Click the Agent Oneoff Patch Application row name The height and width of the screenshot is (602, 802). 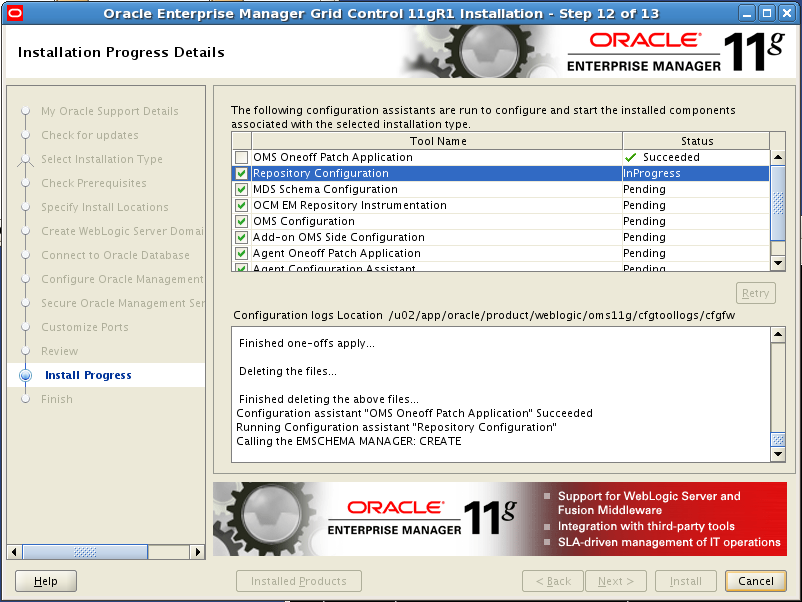click(337, 253)
